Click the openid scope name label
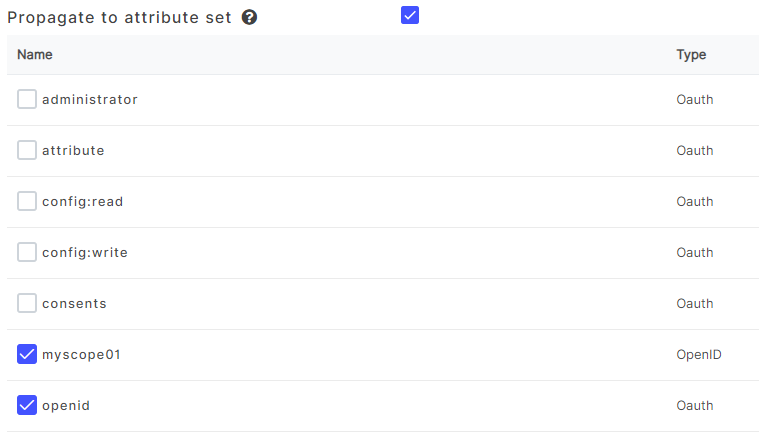Image resolution: width=759 pixels, height=438 pixels. coord(66,405)
